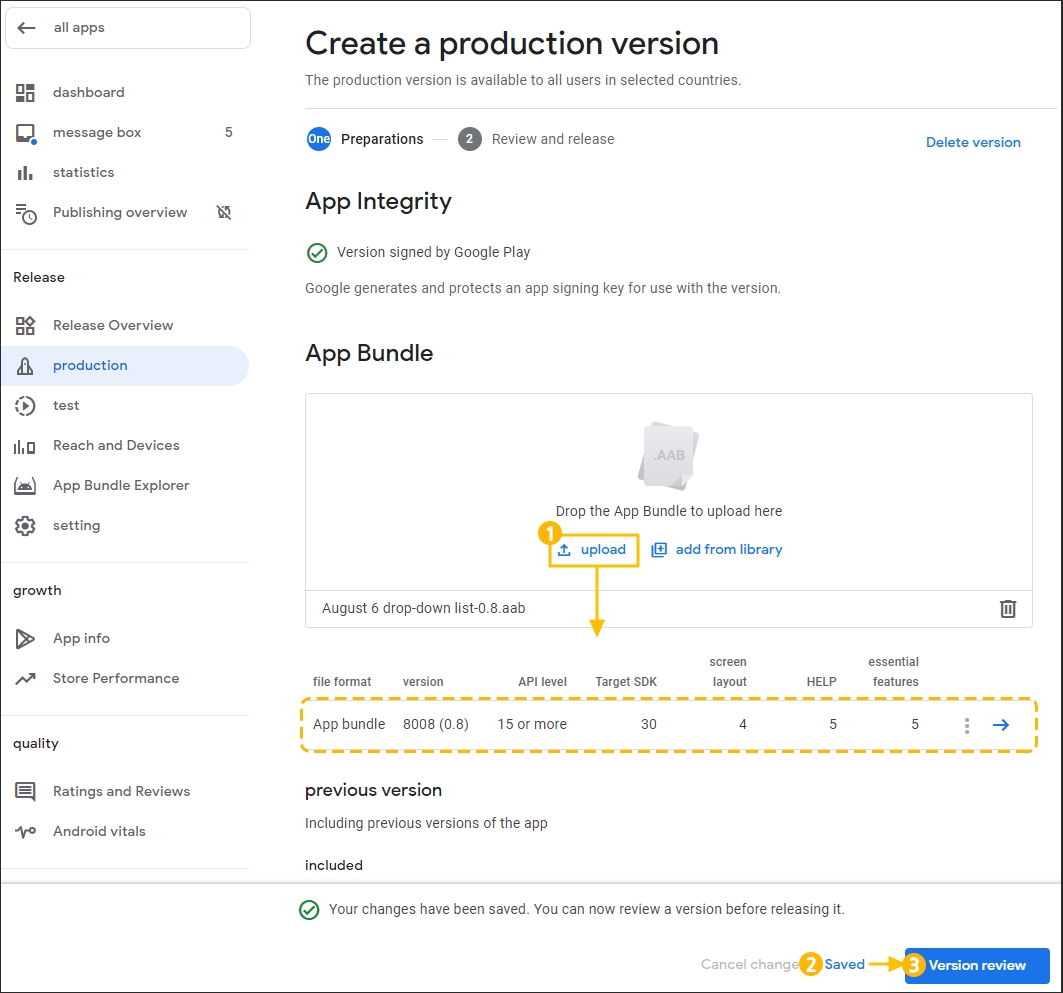This screenshot has width=1063, height=993.
Task: Click the setting gear icon
Action: tap(25, 526)
